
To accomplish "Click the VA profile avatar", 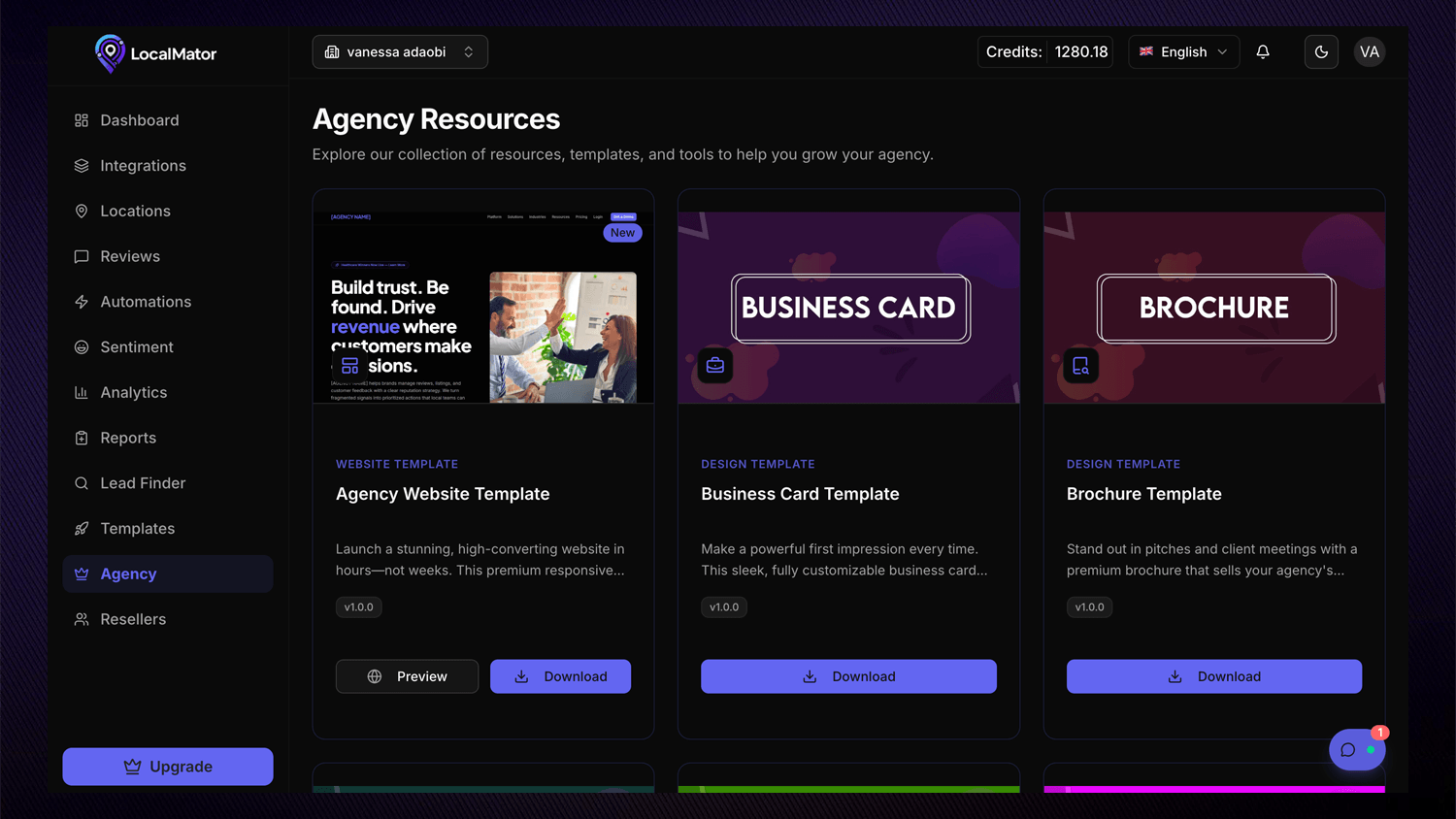I will click(1369, 51).
